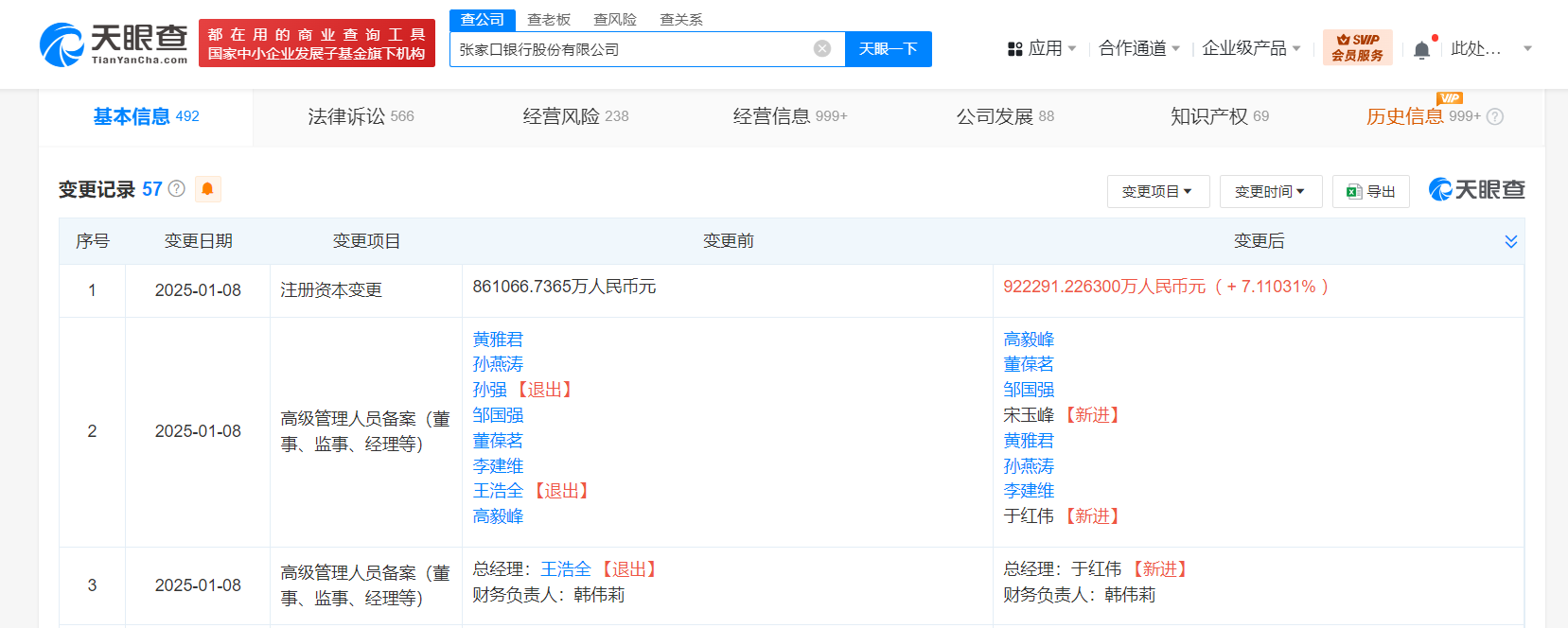Click the 导出 export button

click(1370, 191)
